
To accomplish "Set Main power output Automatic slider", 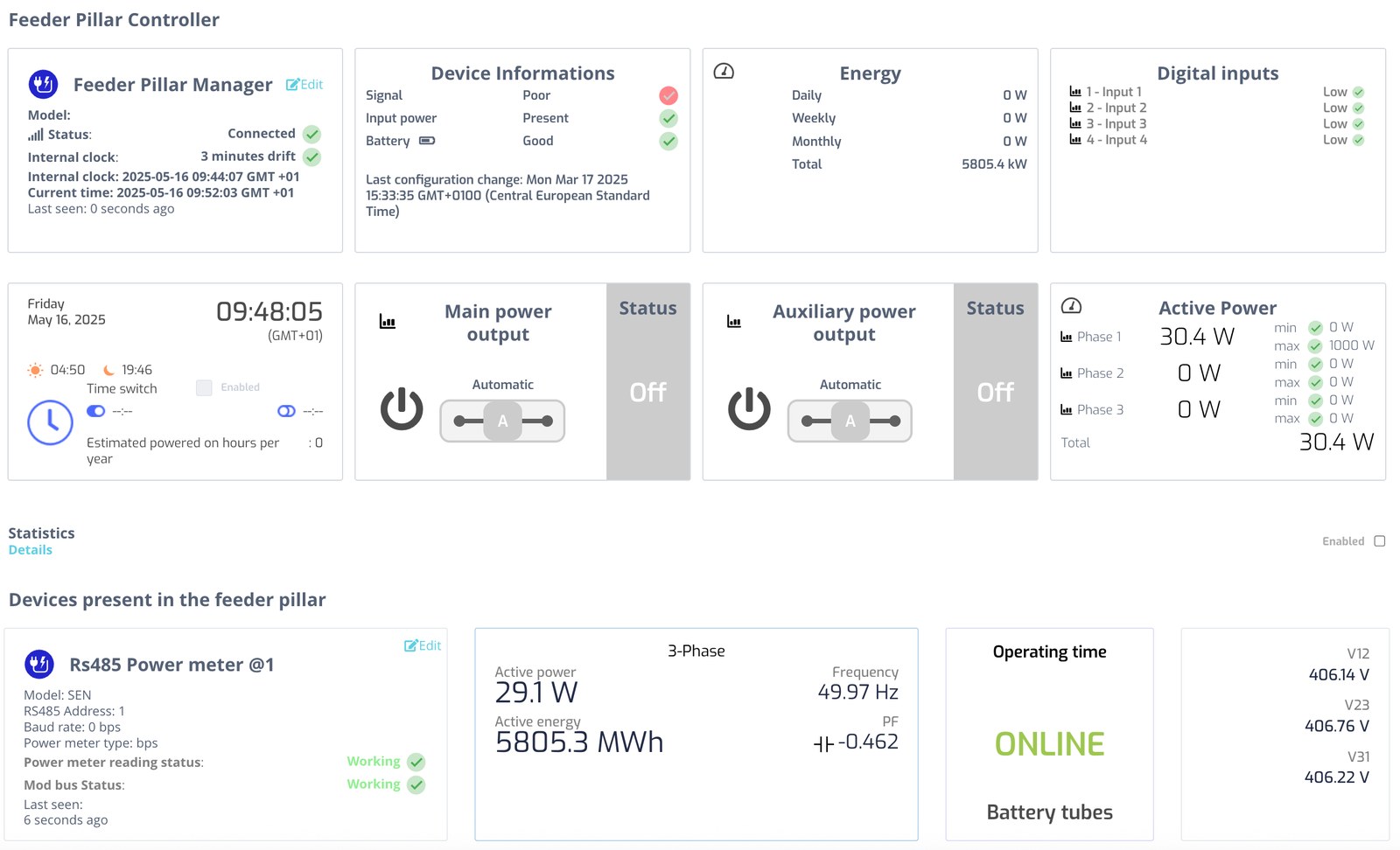I will click(x=502, y=422).
